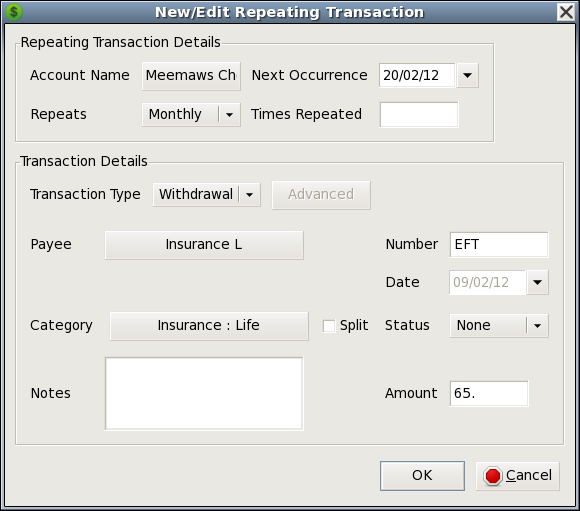The width and height of the screenshot is (580, 511).
Task: Click the green dollar application icon
Action: pyautogui.click(x=14, y=12)
